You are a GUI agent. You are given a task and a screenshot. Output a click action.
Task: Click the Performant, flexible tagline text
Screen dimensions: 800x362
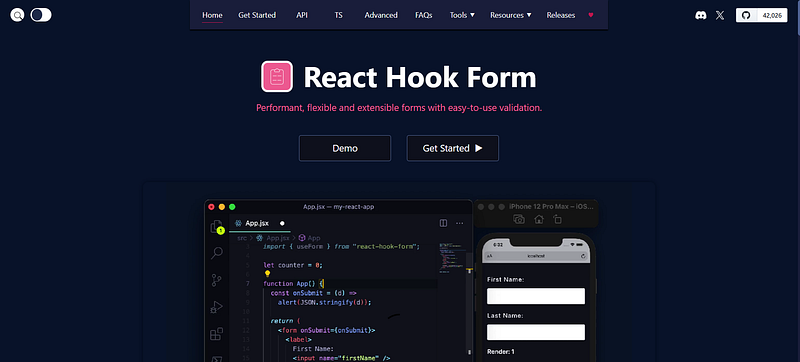(399, 108)
